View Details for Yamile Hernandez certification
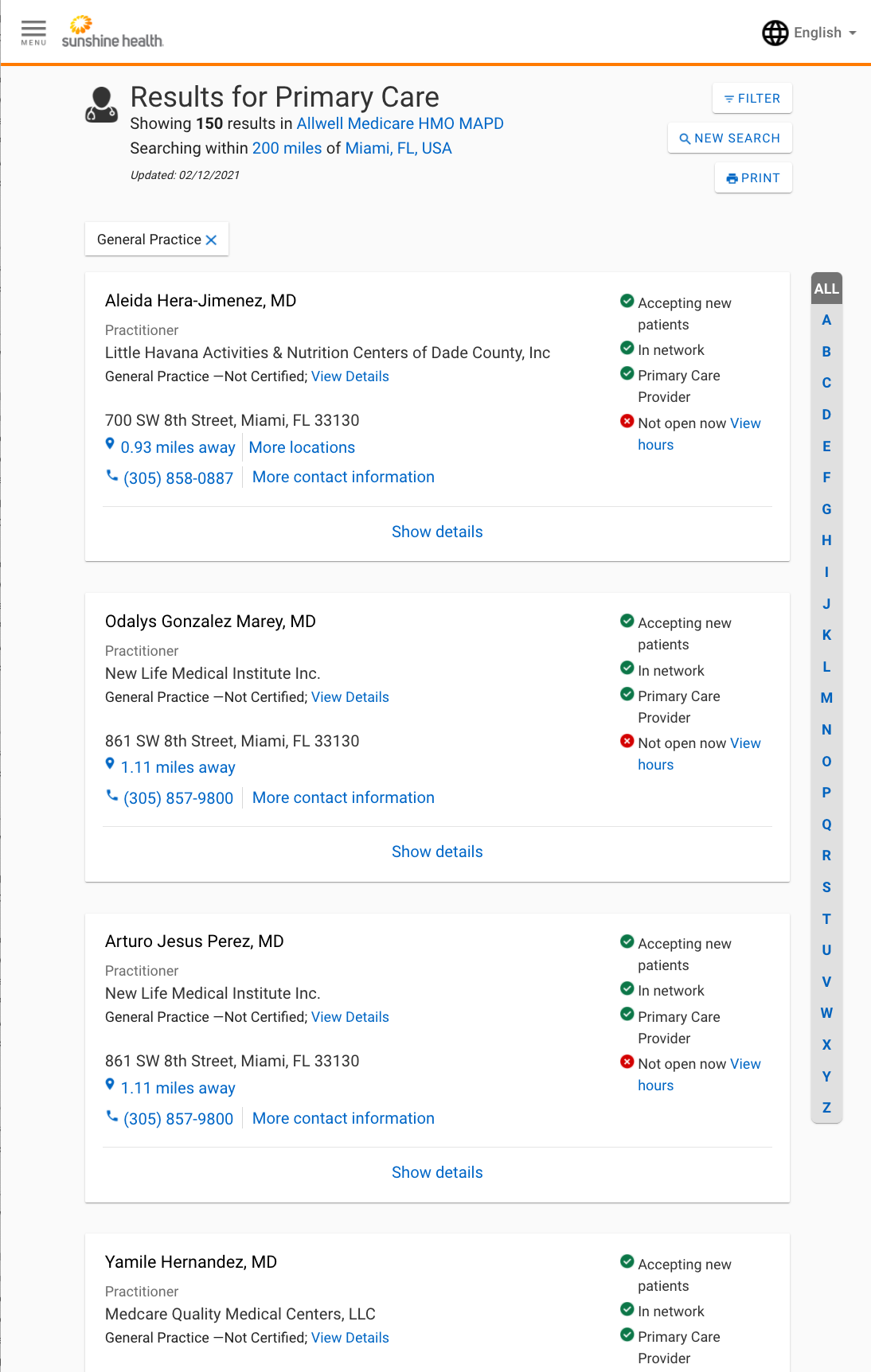This screenshot has height=1372, width=871. click(x=350, y=1338)
